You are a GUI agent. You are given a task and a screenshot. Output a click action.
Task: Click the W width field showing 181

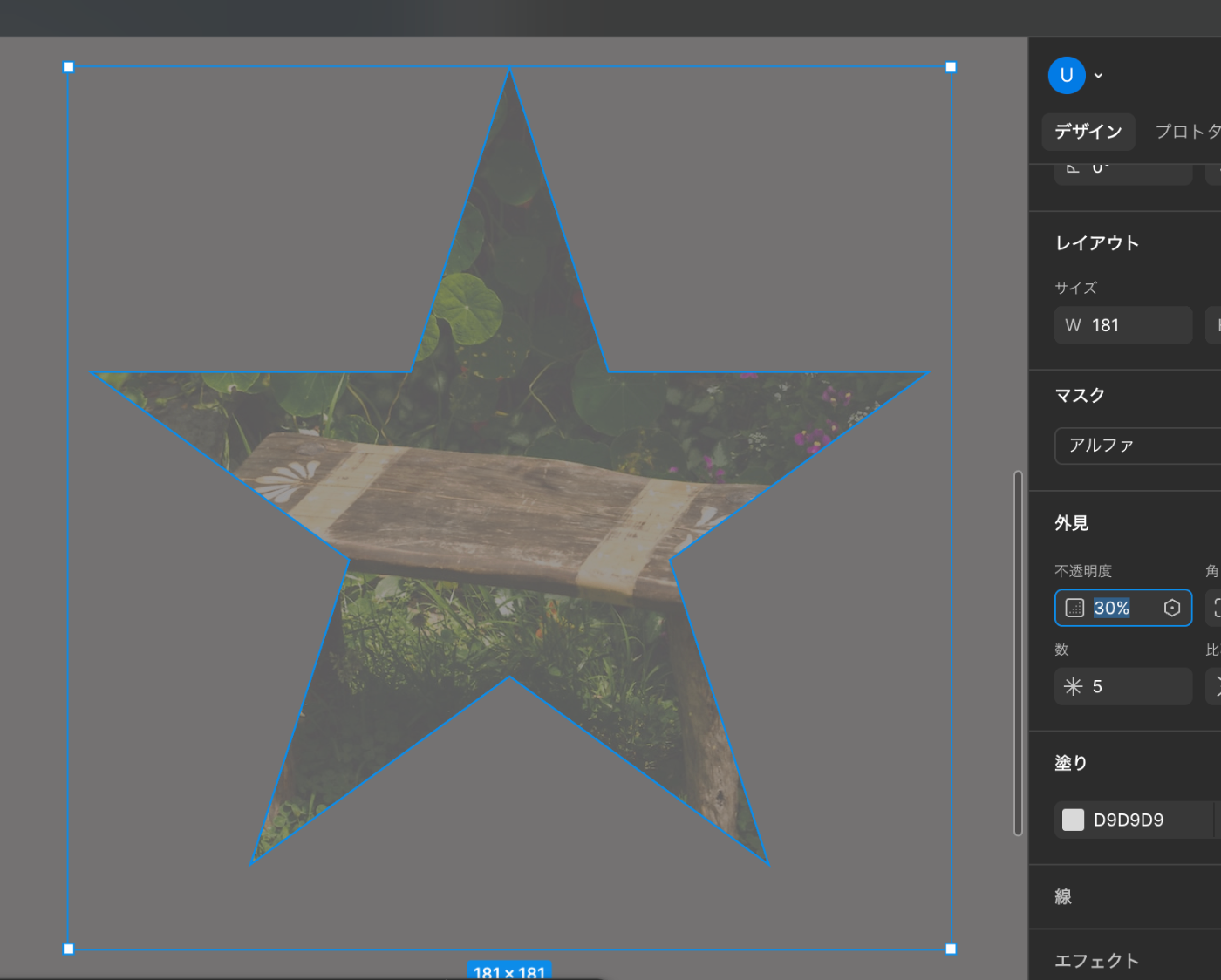coord(1123,325)
